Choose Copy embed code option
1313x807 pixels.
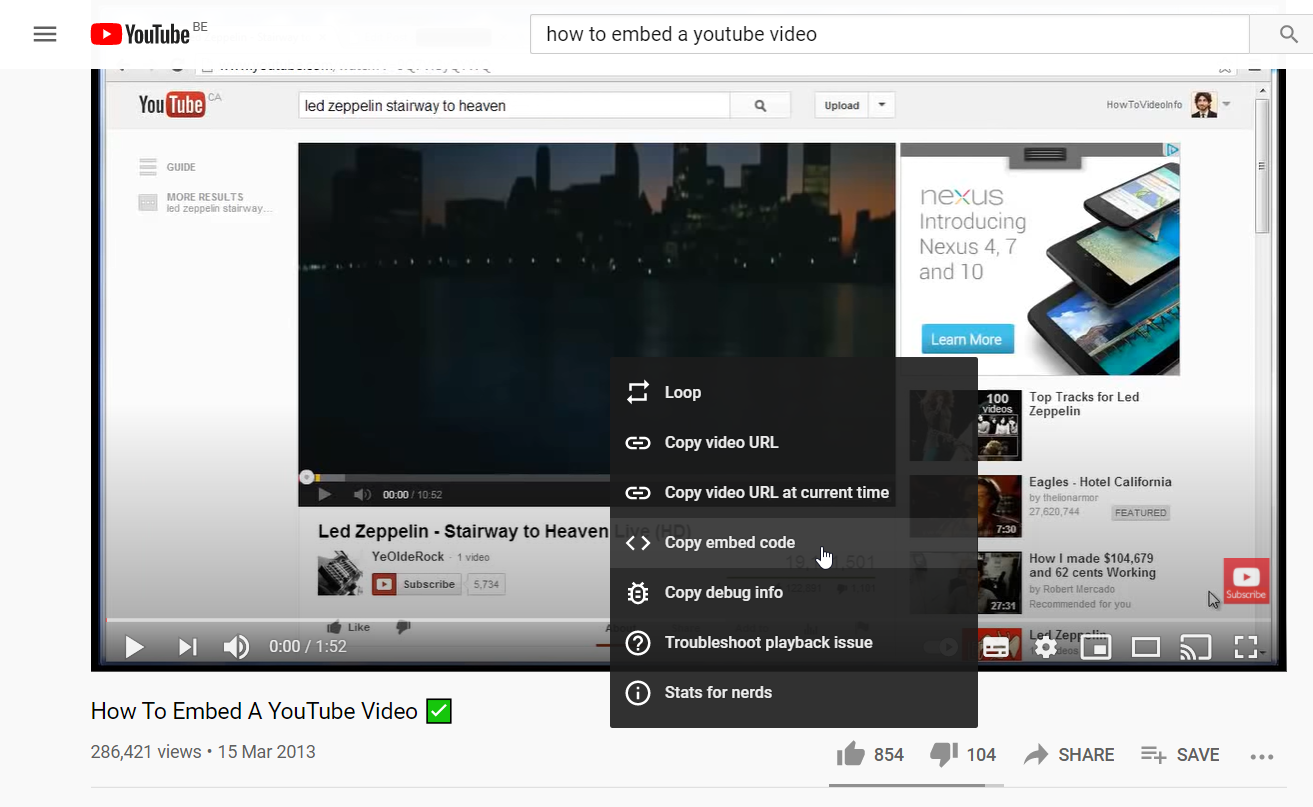(730, 543)
